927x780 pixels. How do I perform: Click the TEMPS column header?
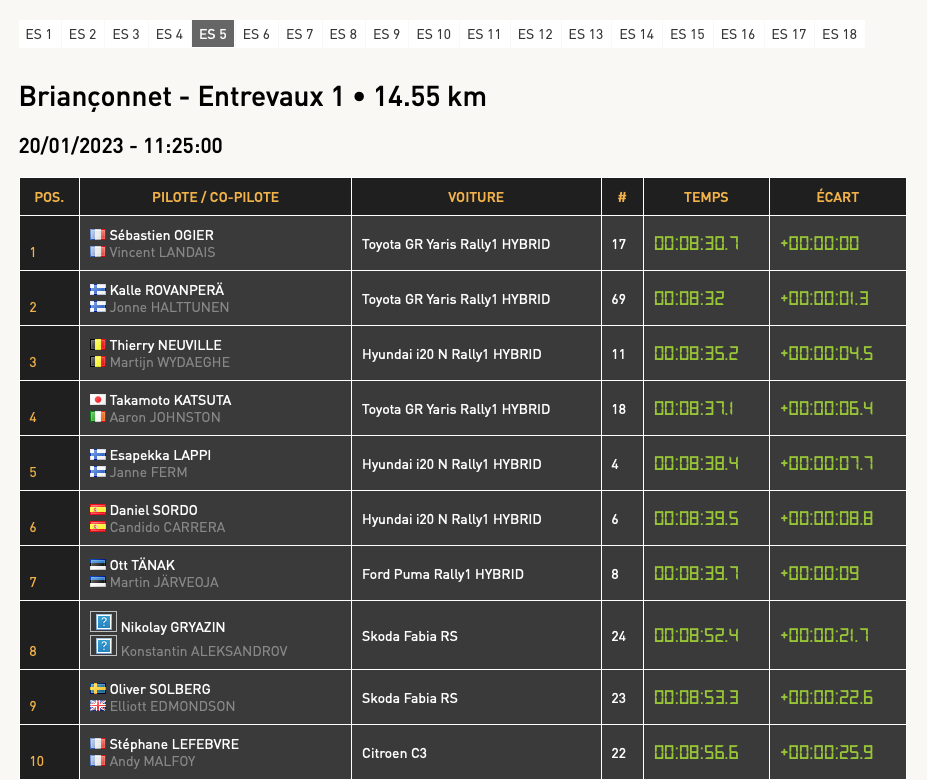pos(706,197)
